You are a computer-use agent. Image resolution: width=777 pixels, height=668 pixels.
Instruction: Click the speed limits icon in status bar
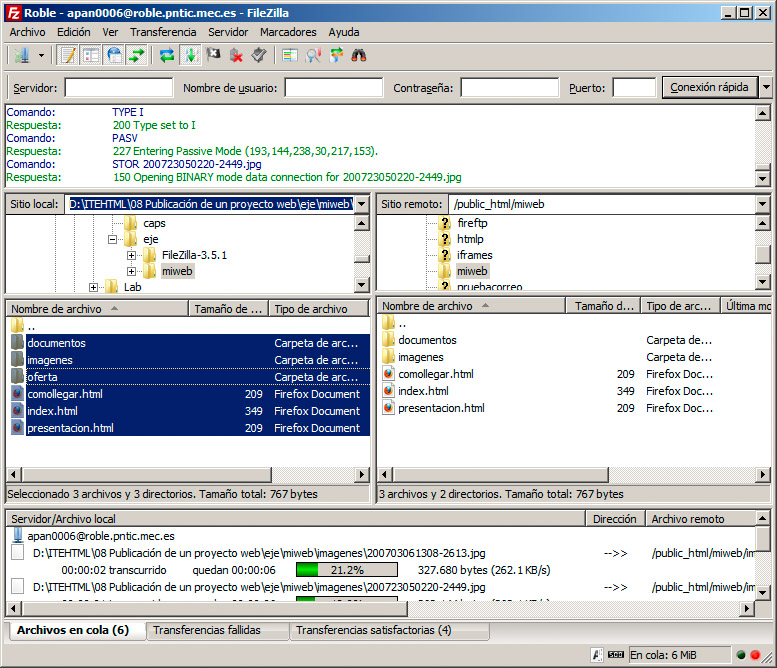coord(616,655)
